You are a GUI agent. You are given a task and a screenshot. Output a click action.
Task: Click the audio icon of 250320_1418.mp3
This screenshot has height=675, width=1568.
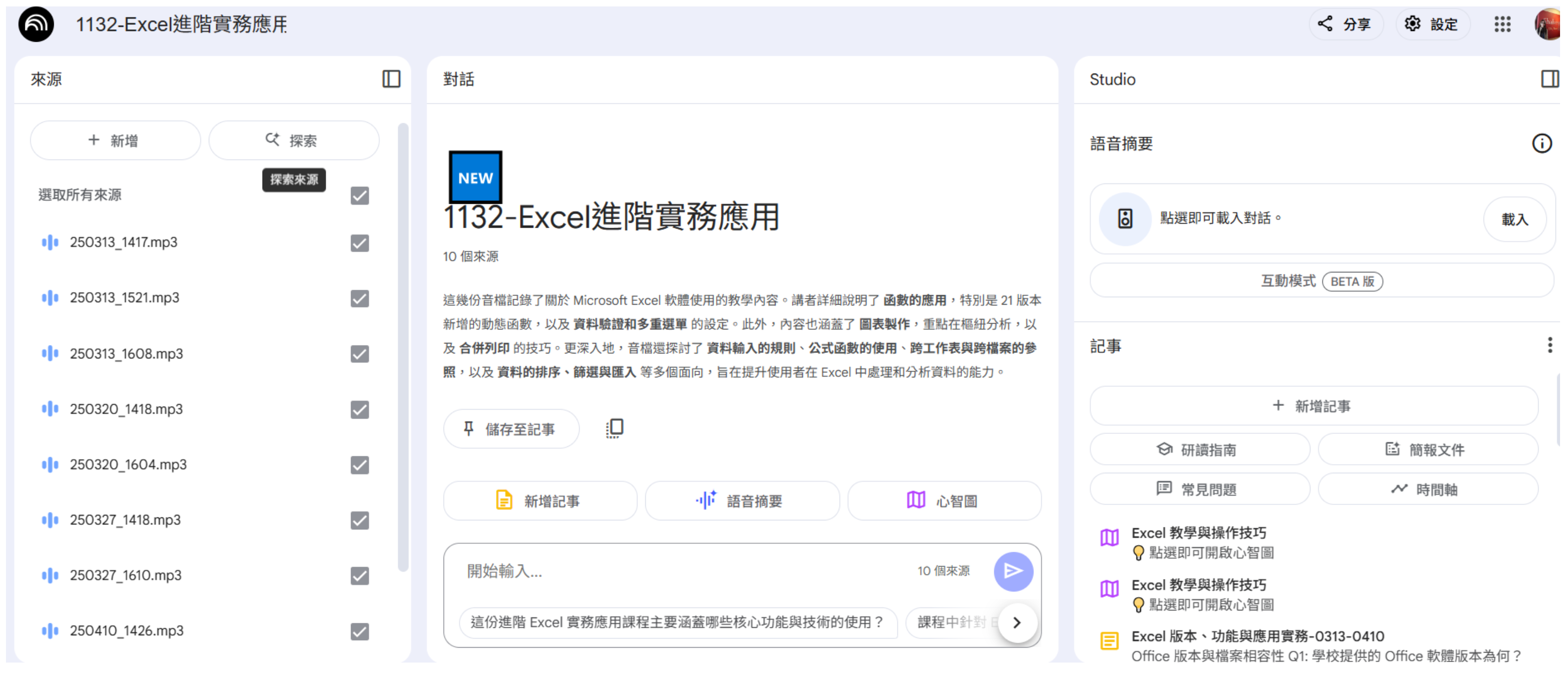(50, 409)
